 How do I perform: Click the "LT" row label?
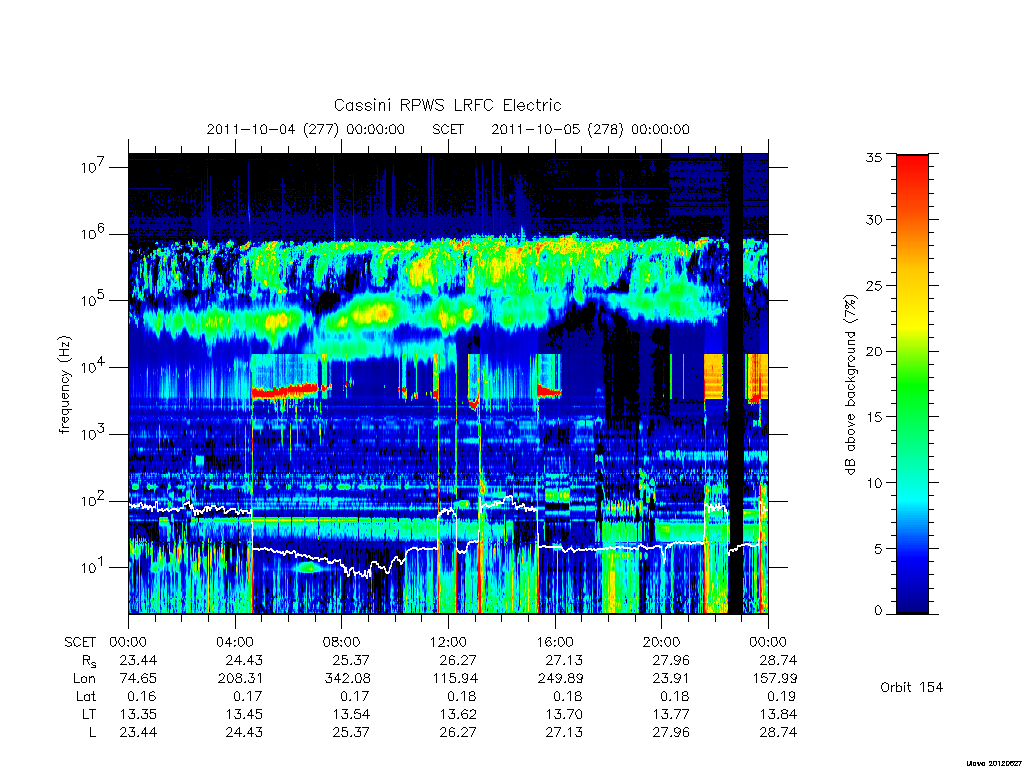coord(89,714)
